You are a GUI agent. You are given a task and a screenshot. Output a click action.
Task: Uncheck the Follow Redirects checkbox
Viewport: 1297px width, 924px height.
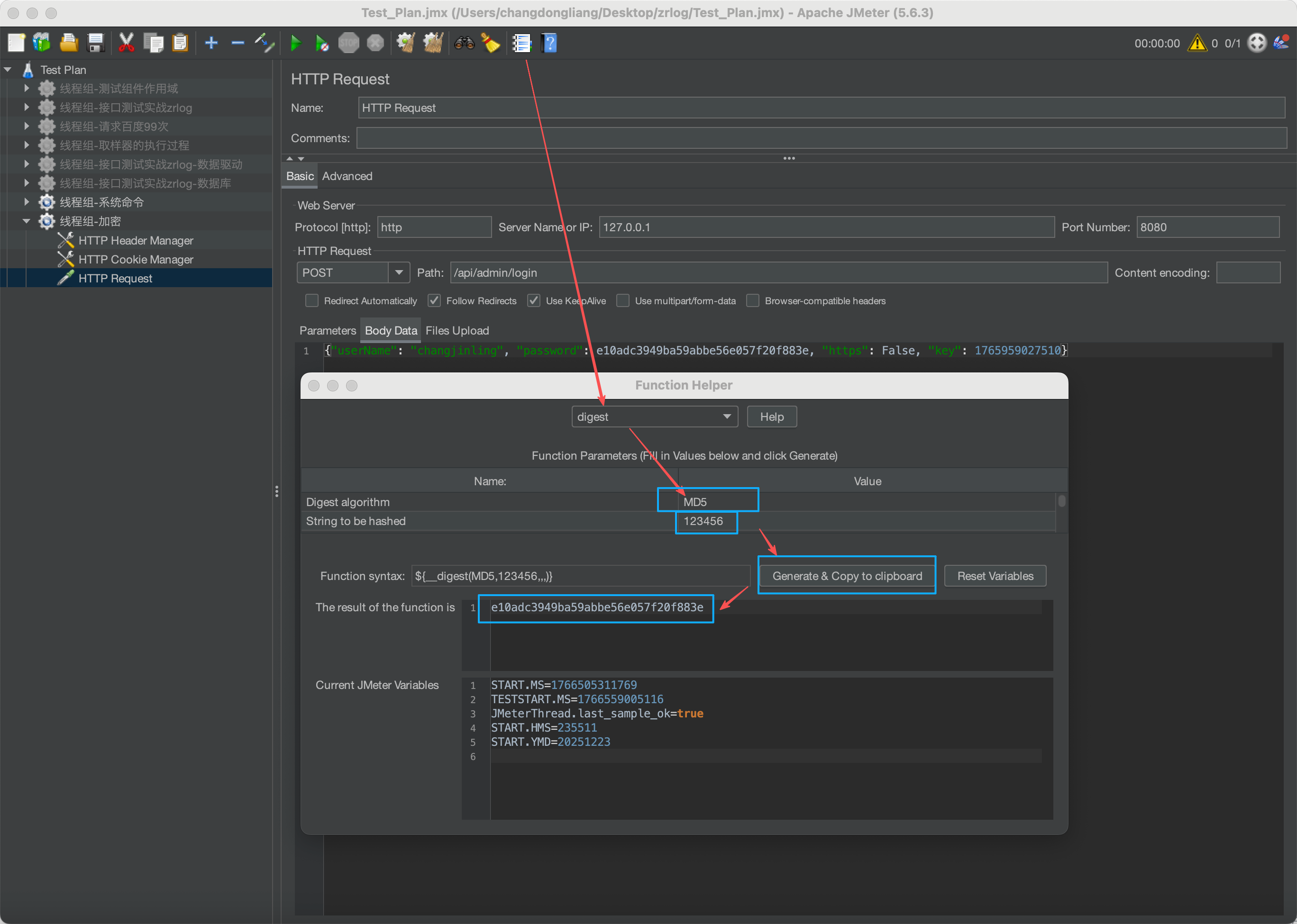pyautogui.click(x=434, y=300)
